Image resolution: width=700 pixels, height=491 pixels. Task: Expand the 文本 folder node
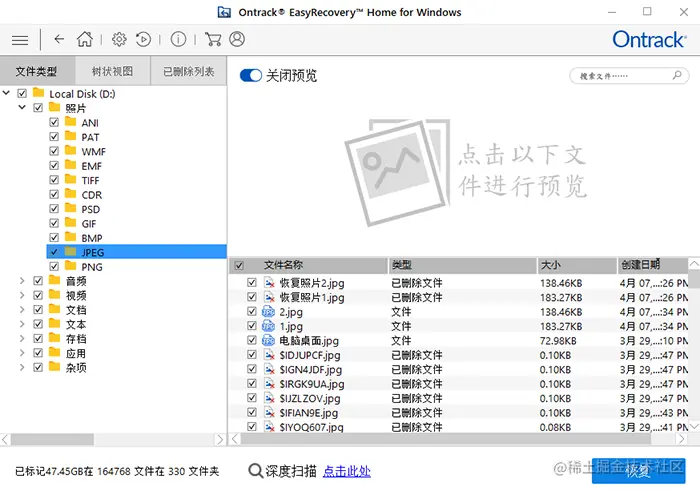pos(22,324)
